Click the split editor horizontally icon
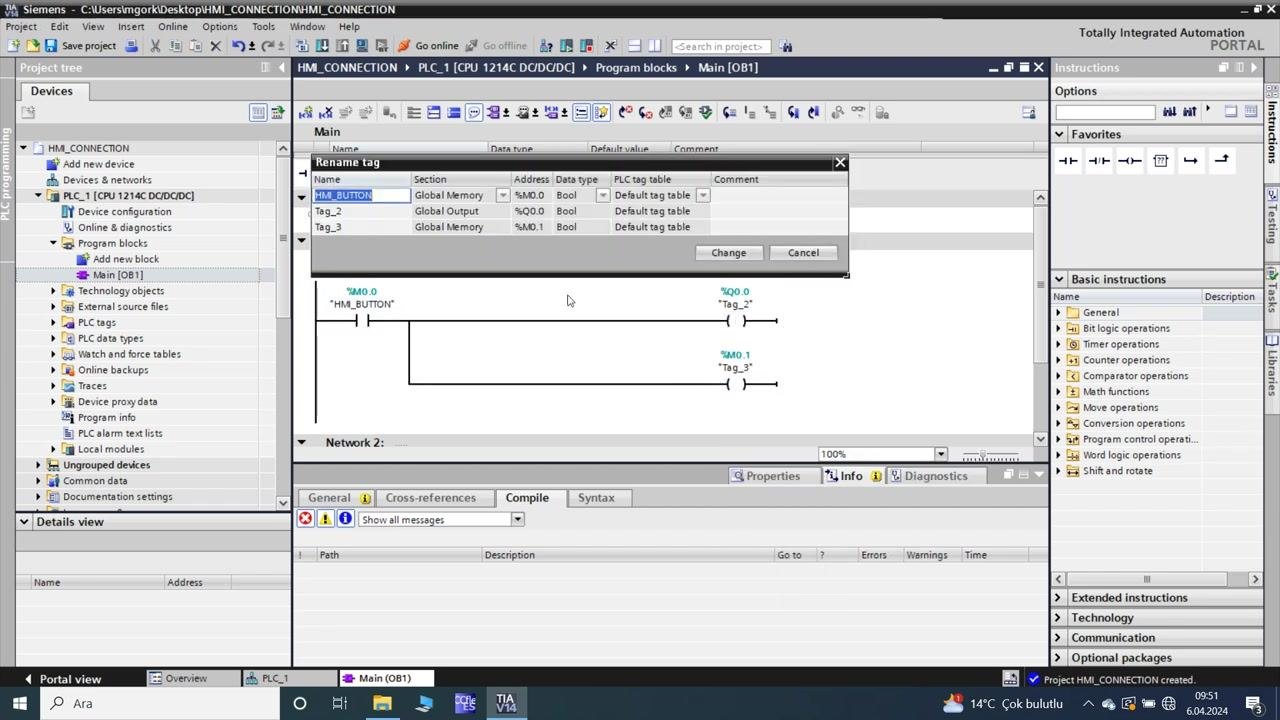1280x720 pixels. pyautogui.click(x=635, y=46)
